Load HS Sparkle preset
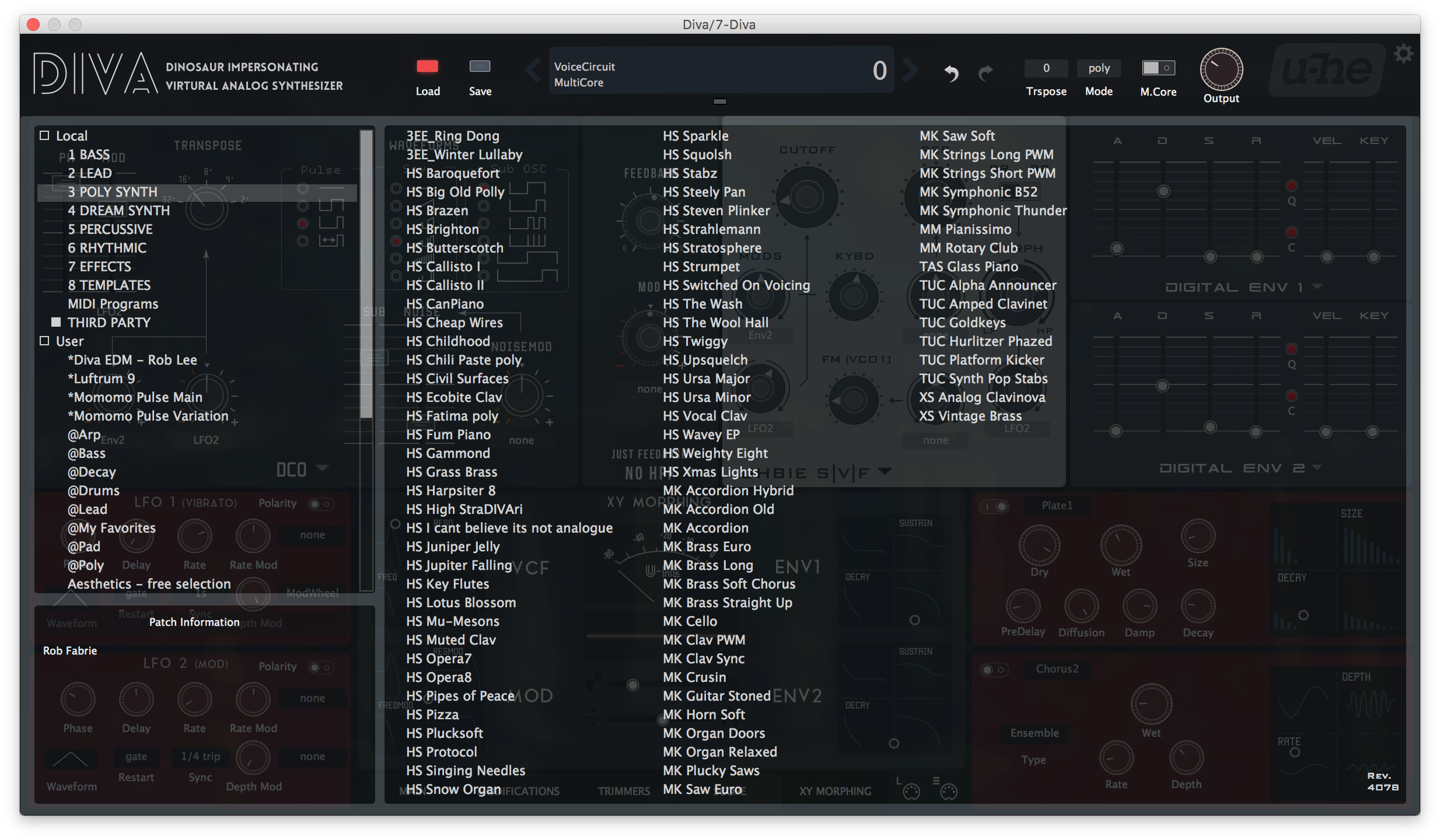The height and width of the screenshot is (840, 1440). coord(695,136)
